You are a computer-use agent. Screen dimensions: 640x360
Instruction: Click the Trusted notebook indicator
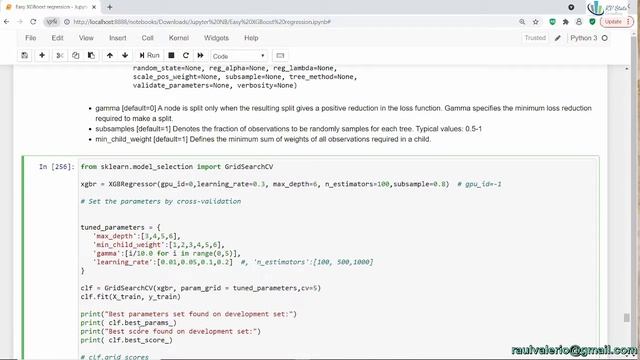coord(535,38)
